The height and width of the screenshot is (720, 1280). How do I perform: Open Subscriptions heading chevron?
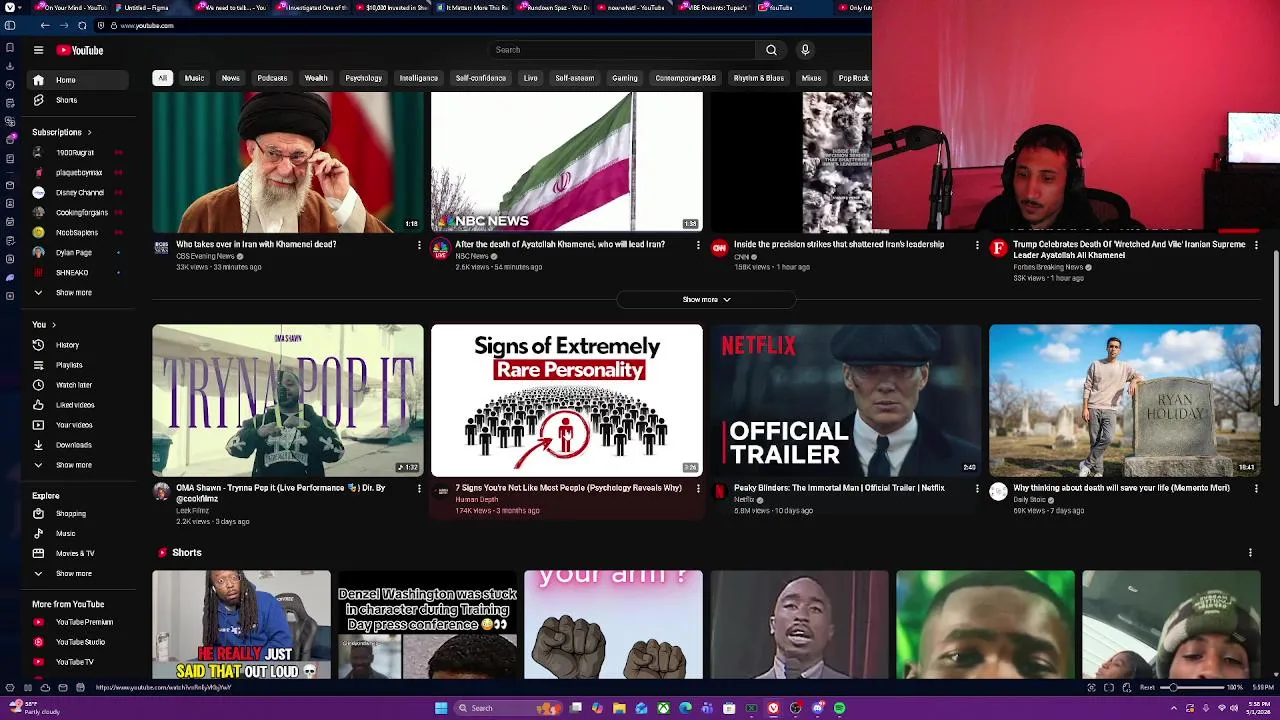(89, 132)
